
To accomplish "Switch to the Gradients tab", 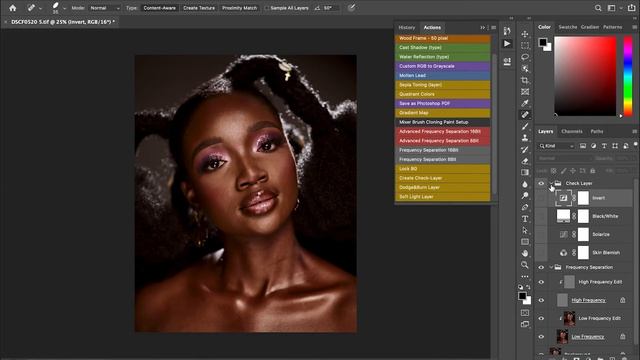I will (x=590, y=27).
